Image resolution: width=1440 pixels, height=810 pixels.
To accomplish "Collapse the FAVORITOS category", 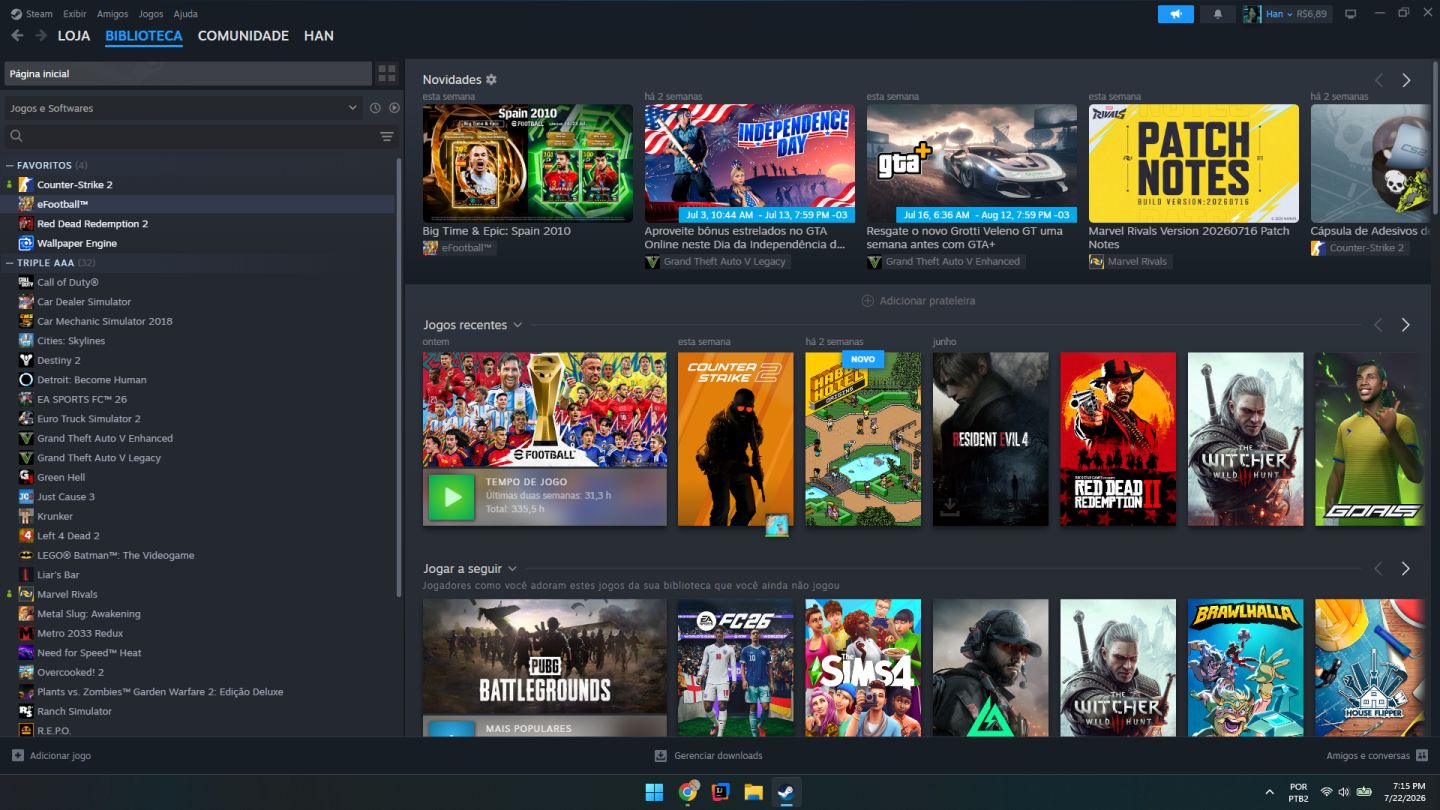I will (x=10, y=165).
